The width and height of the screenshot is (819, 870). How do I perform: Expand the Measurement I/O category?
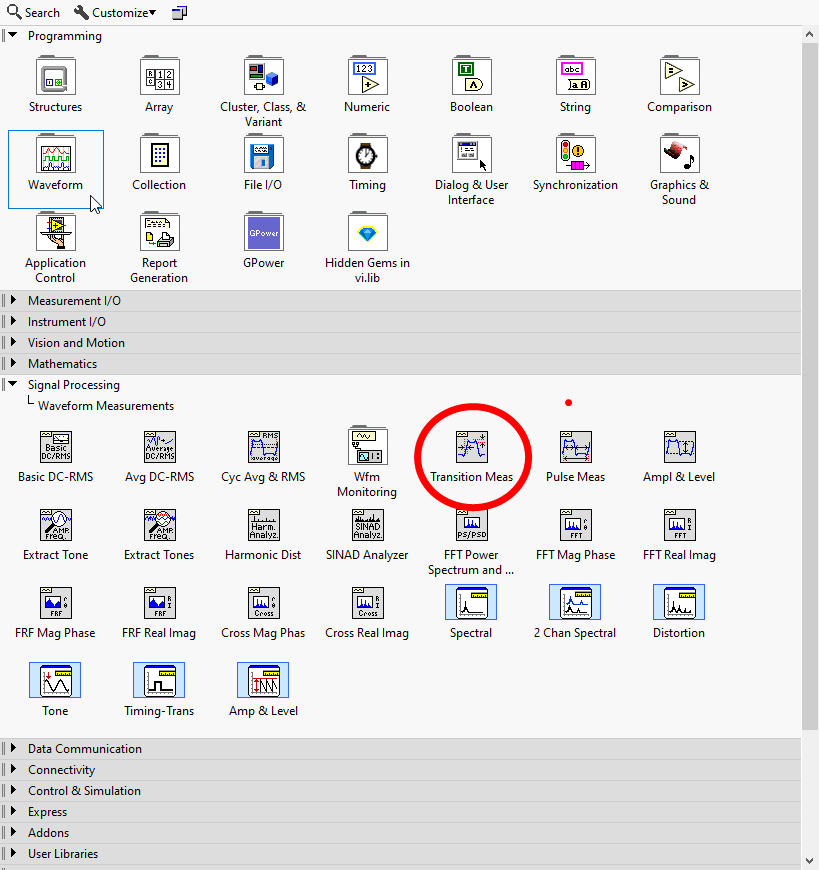point(13,301)
